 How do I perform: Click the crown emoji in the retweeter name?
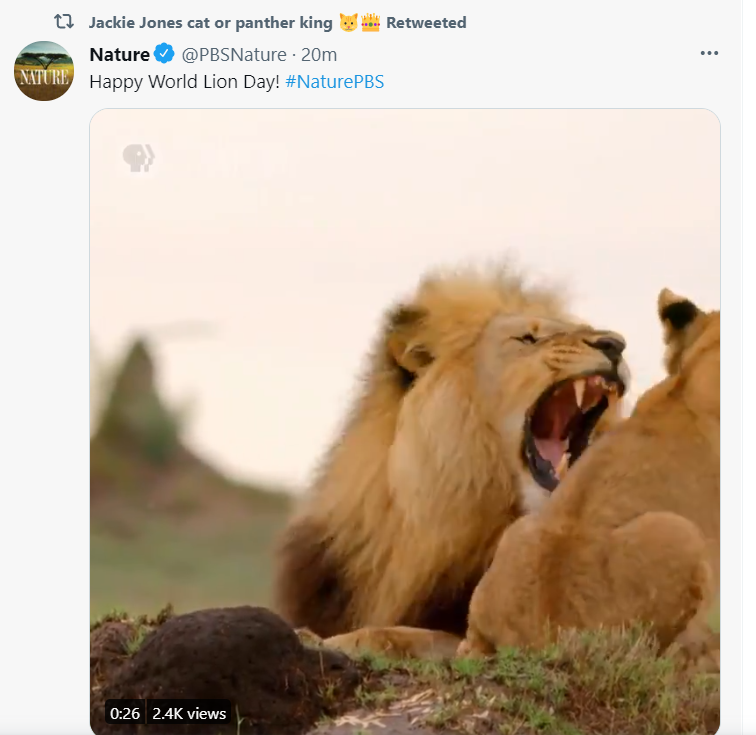coord(370,22)
